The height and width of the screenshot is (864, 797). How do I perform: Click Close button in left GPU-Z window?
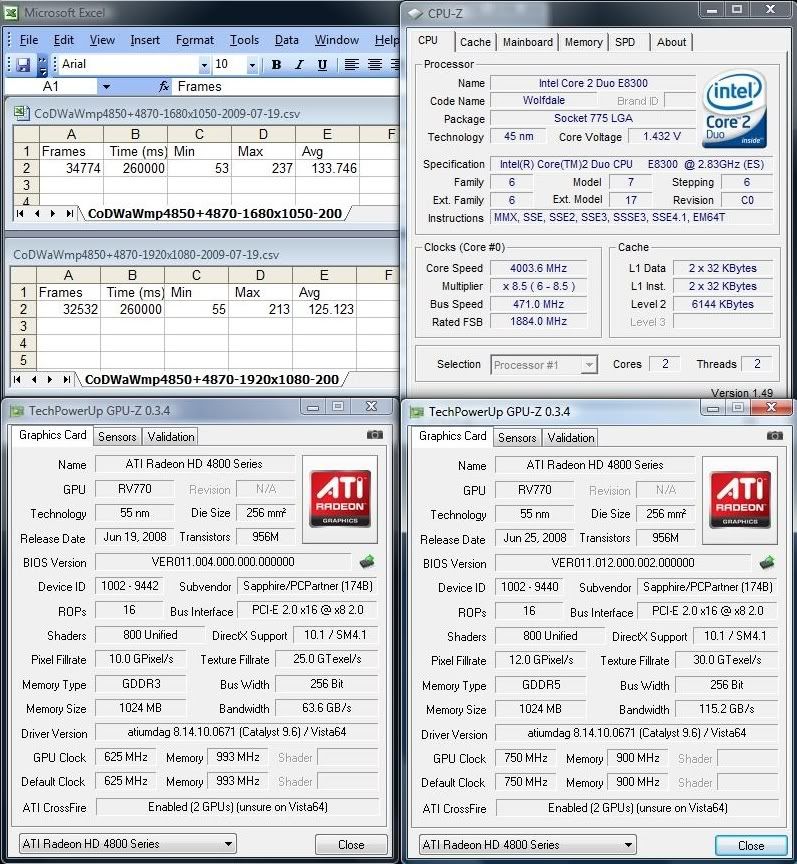(351, 845)
